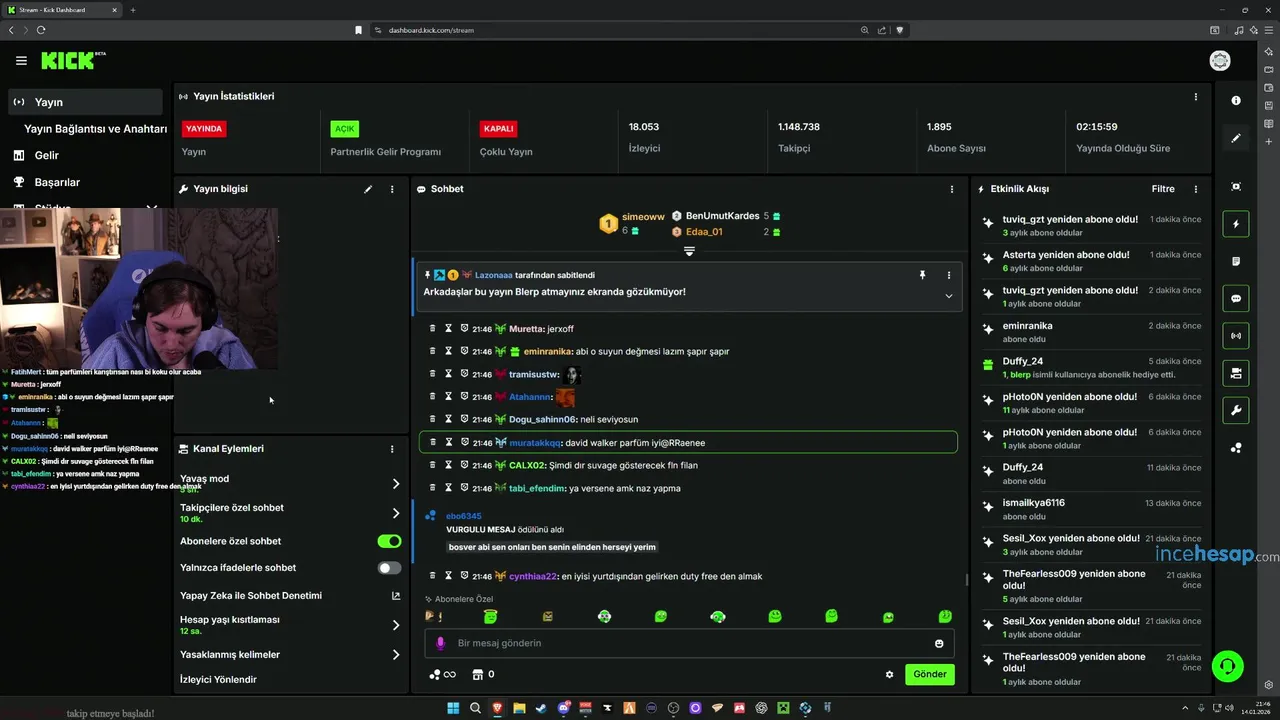The image size is (1280, 720).
Task: Click username simeoww in leaderboard
Action: (643, 216)
